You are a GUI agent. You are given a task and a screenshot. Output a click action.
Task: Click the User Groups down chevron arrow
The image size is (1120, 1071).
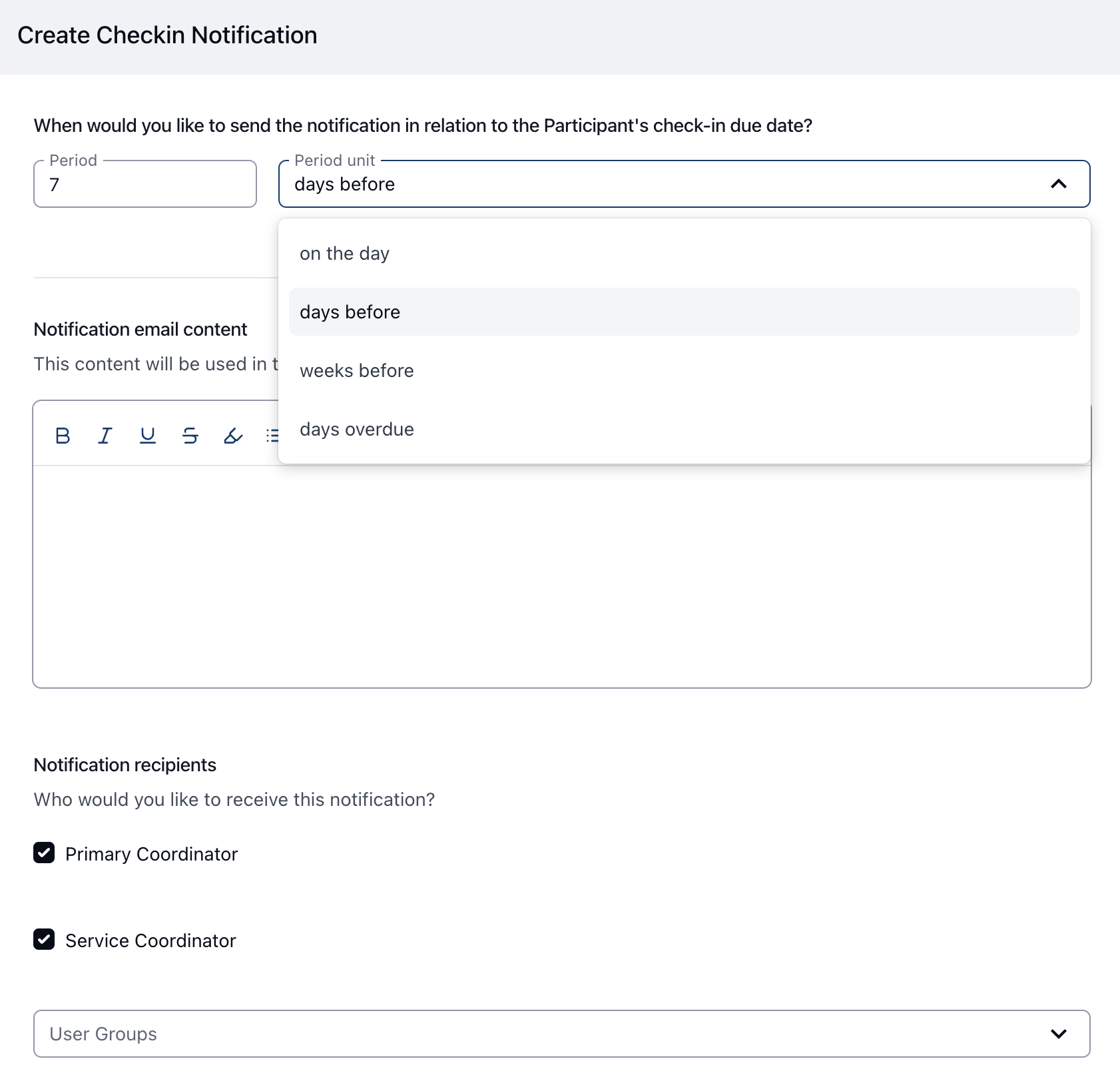(1058, 1034)
